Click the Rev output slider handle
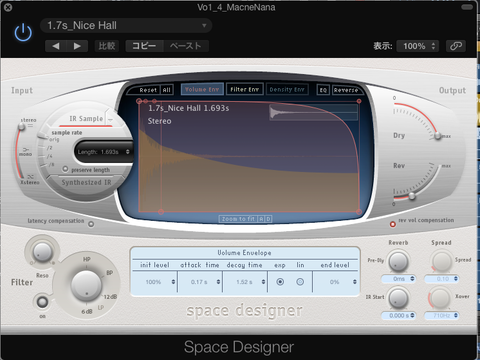The height and width of the screenshot is (360, 480). click(x=412, y=196)
